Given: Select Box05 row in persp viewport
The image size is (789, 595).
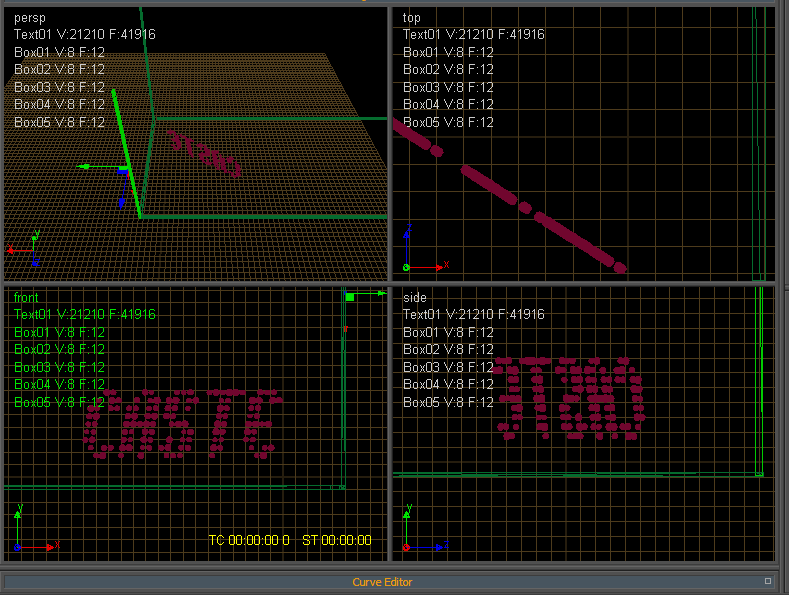Looking at the screenshot, I should coord(59,122).
